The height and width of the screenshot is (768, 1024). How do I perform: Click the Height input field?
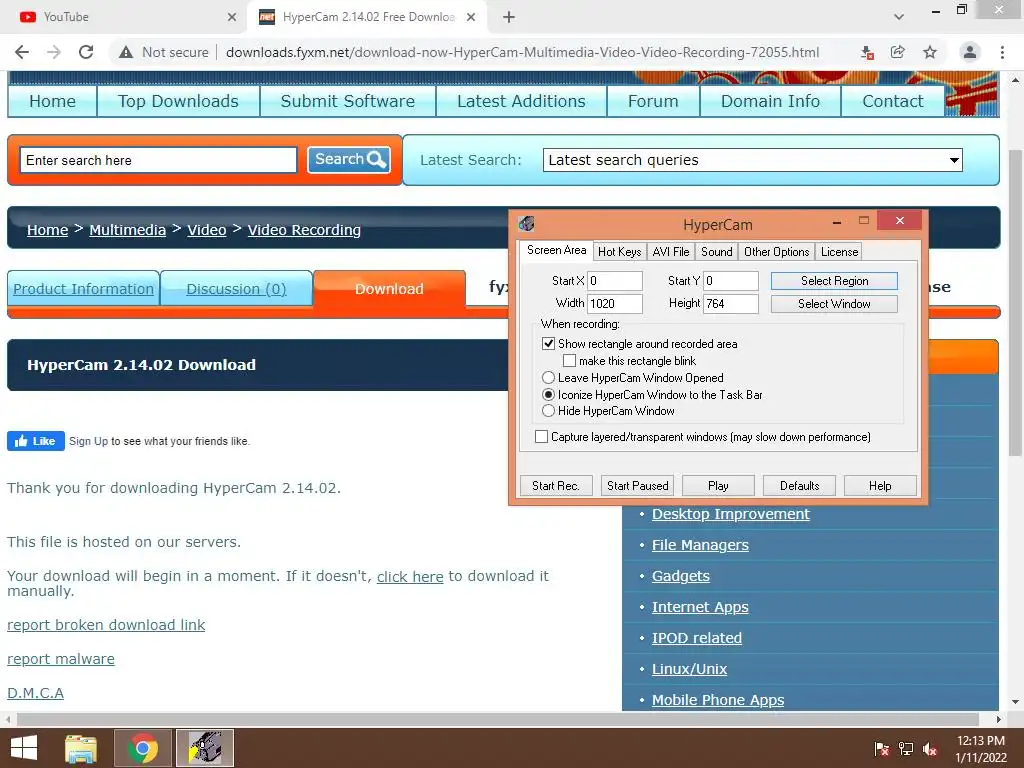[x=731, y=304]
